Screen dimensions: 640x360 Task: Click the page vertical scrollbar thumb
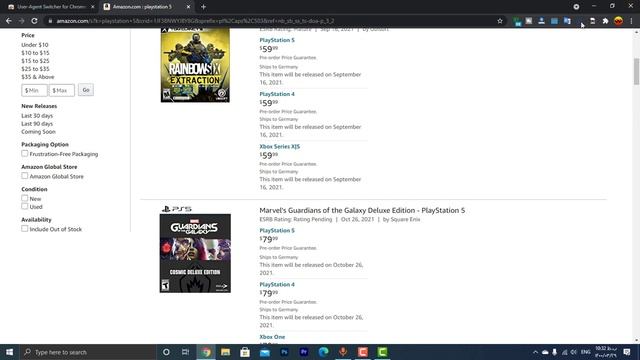636,71
